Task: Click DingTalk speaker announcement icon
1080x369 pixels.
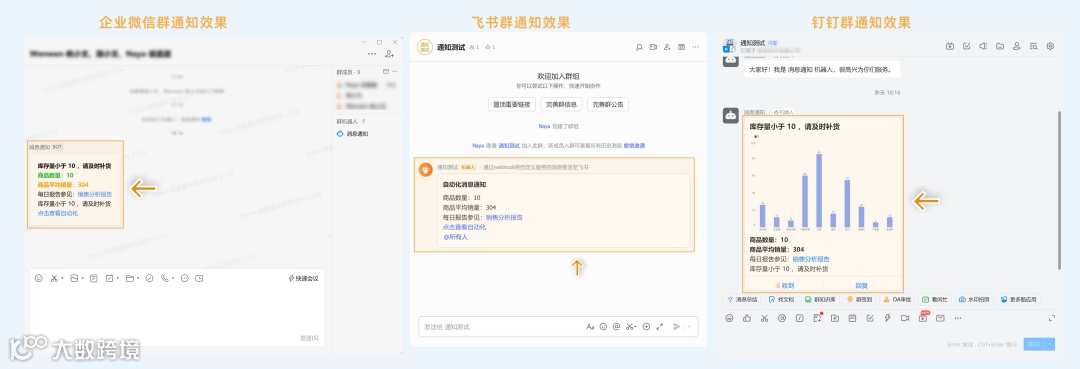Action: [x=983, y=46]
